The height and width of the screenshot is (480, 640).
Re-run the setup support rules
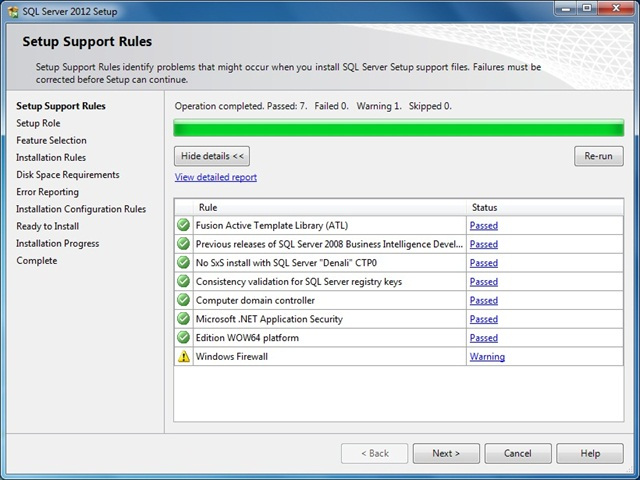[x=598, y=156]
